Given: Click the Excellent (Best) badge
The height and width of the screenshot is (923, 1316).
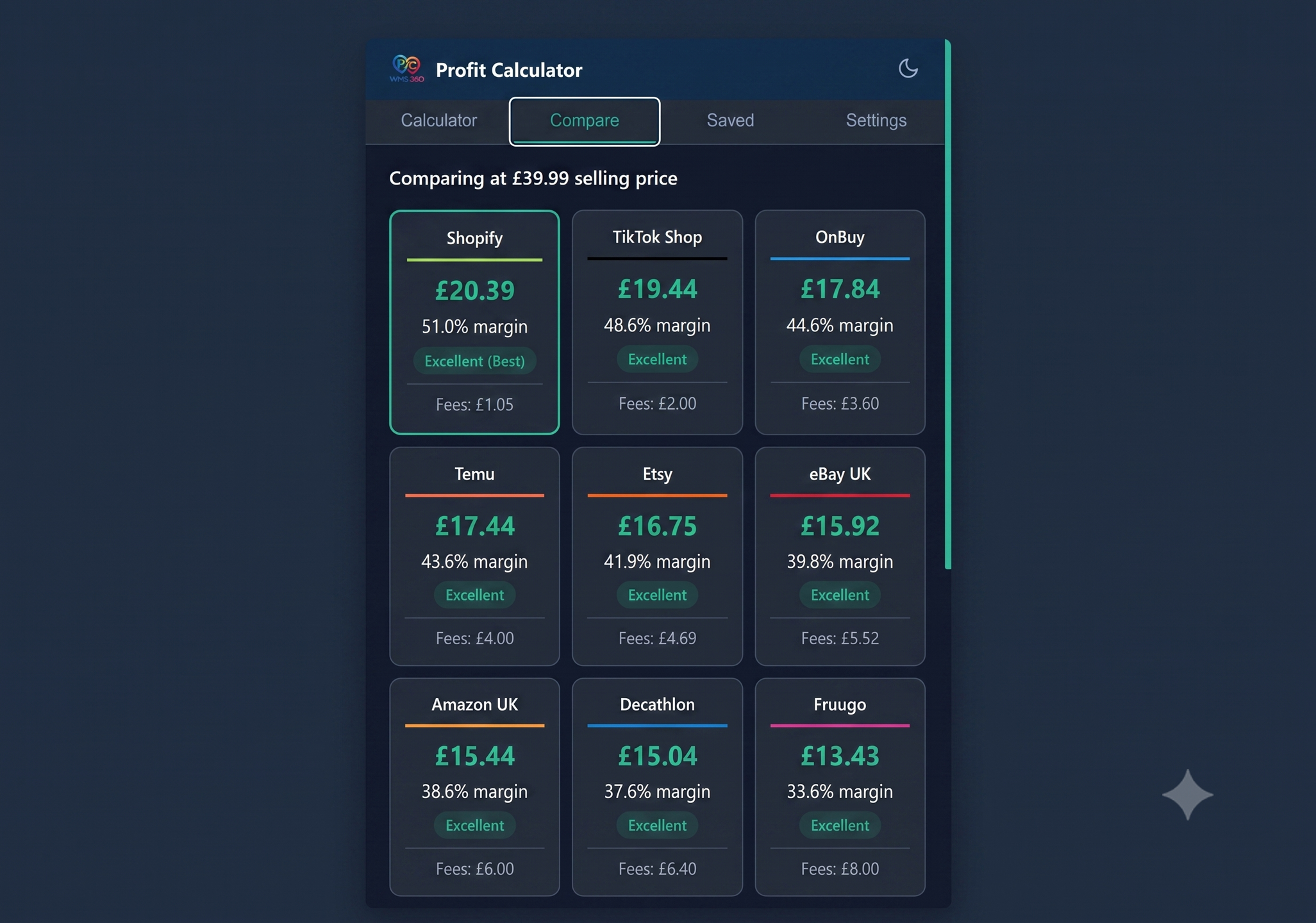Looking at the screenshot, I should pyautogui.click(x=474, y=361).
